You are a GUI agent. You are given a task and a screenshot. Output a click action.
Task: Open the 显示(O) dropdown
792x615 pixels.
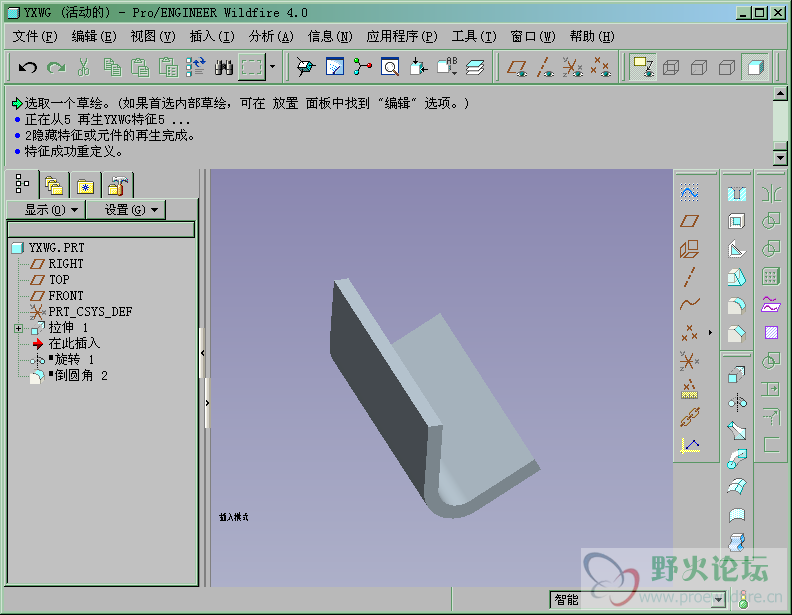pos(46,210)
